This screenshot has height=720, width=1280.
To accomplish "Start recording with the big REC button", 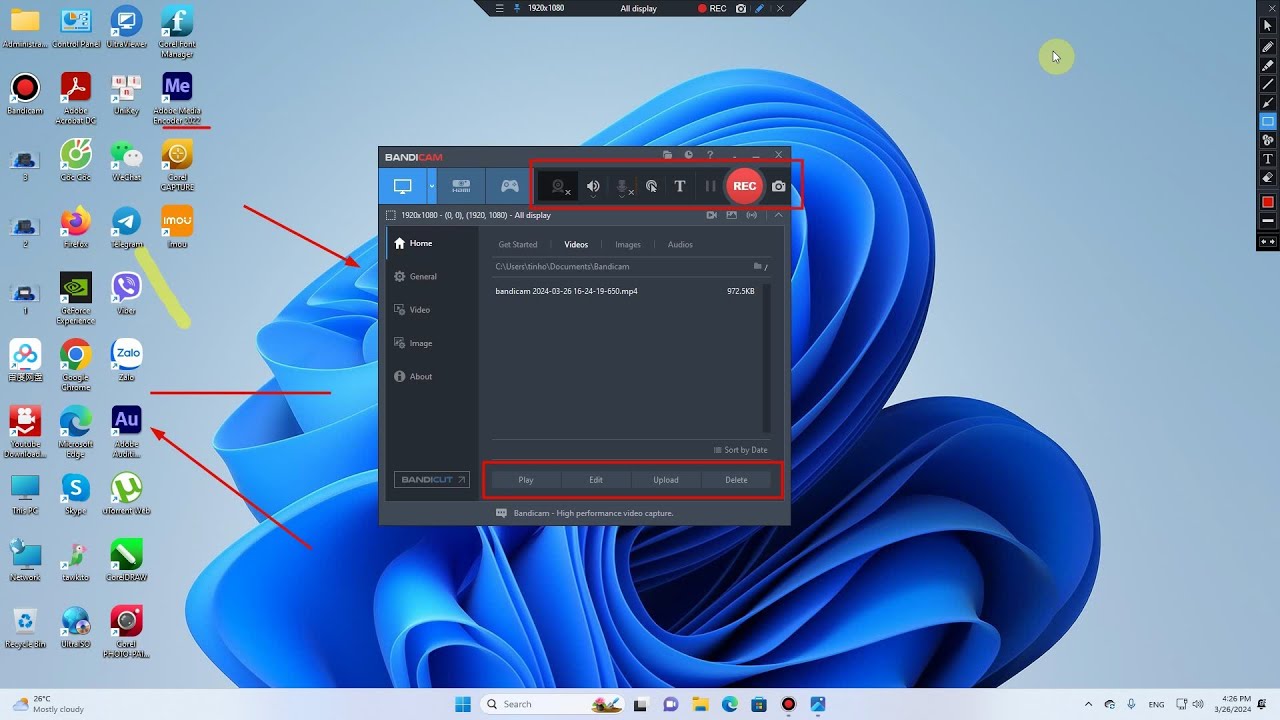I will (x=744, y=186).
